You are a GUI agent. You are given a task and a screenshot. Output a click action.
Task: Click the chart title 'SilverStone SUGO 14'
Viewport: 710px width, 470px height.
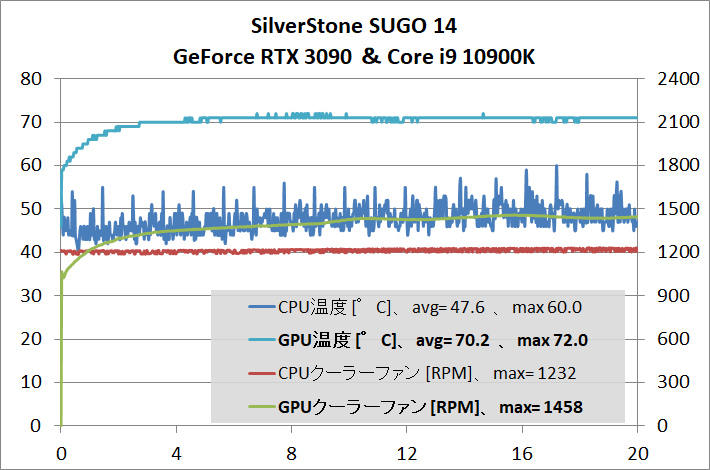pos(354,26)
